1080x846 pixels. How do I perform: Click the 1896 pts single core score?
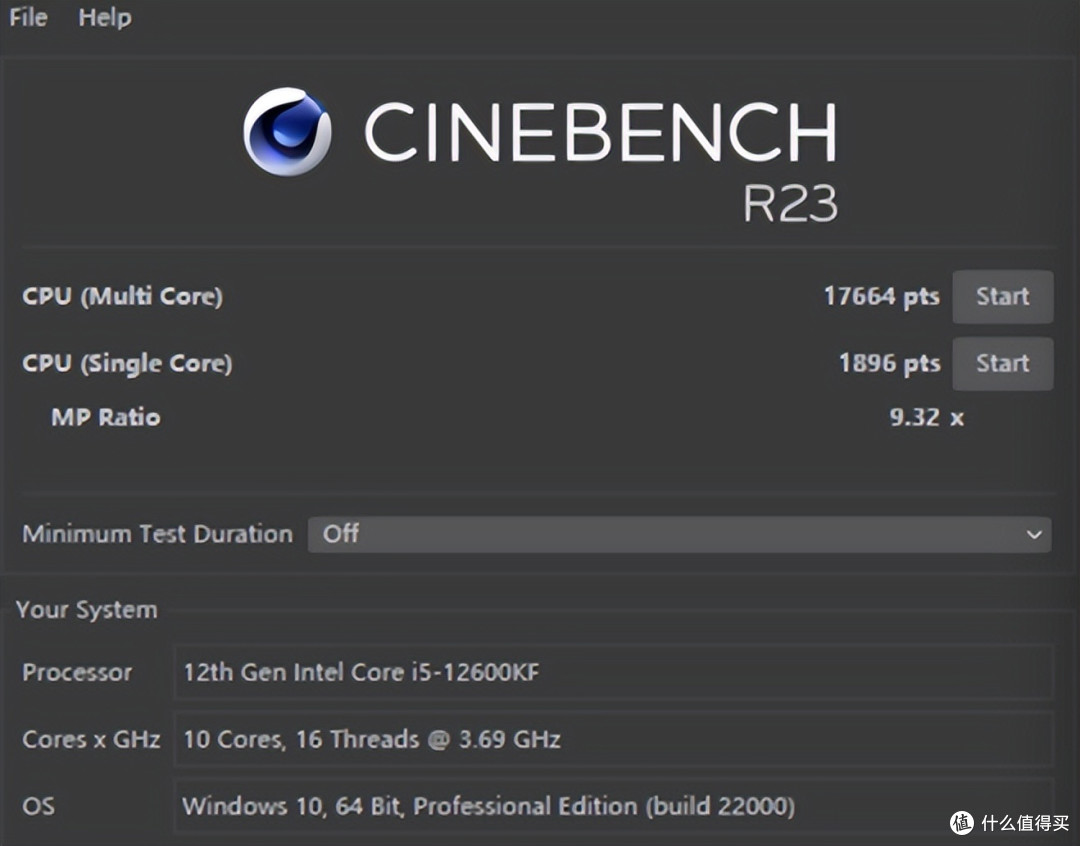[889, 363]
